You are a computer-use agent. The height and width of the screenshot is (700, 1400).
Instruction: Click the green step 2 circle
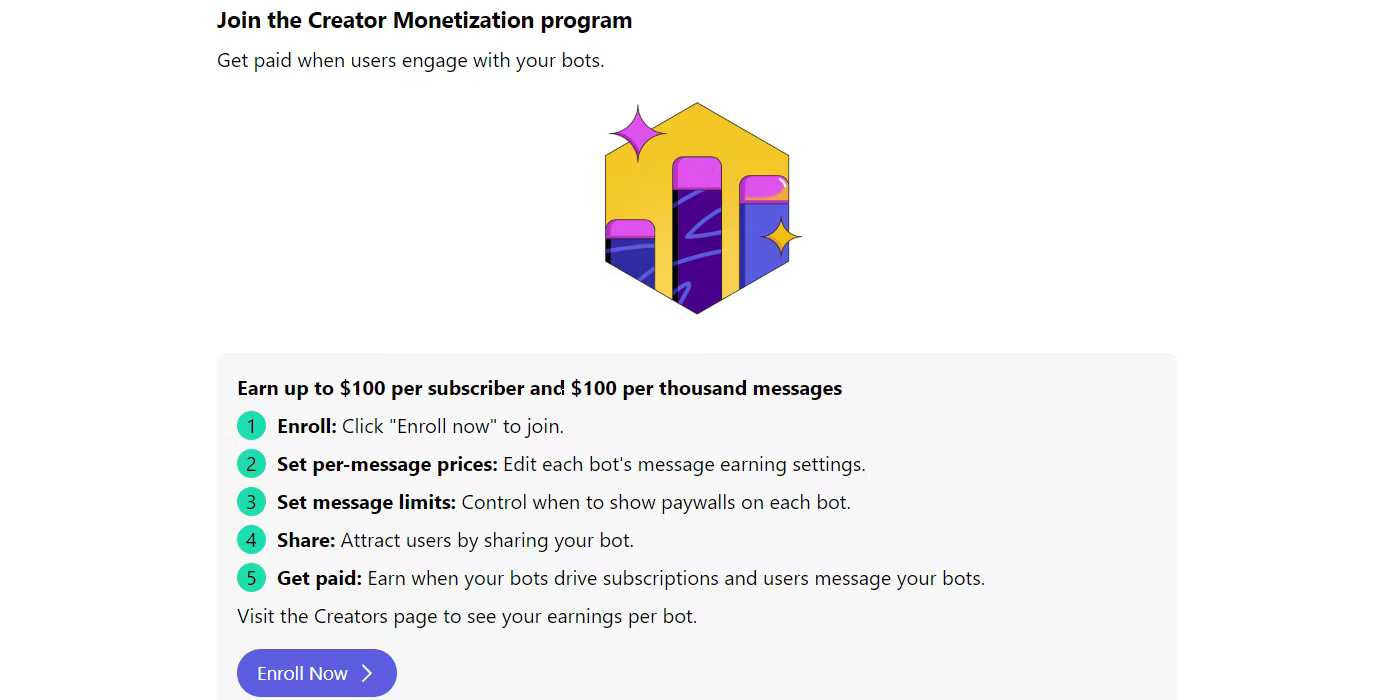click(251, 464)
